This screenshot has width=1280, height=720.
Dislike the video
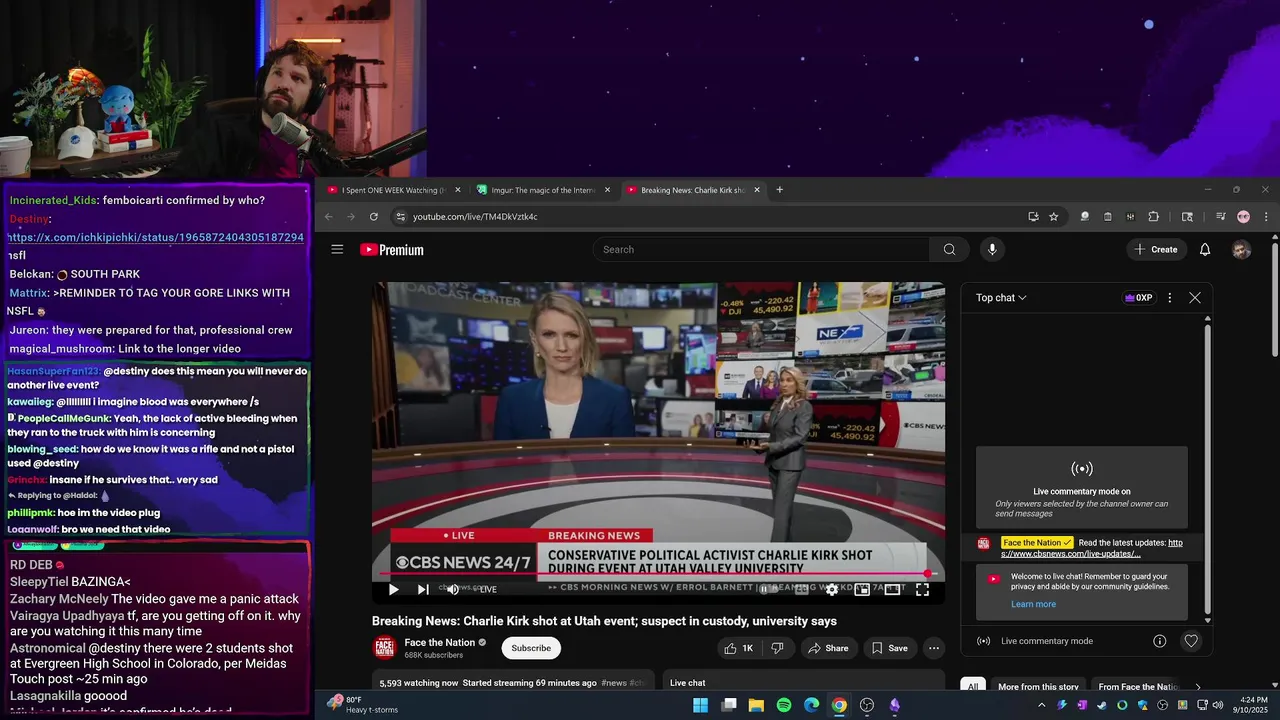[778, 648]
